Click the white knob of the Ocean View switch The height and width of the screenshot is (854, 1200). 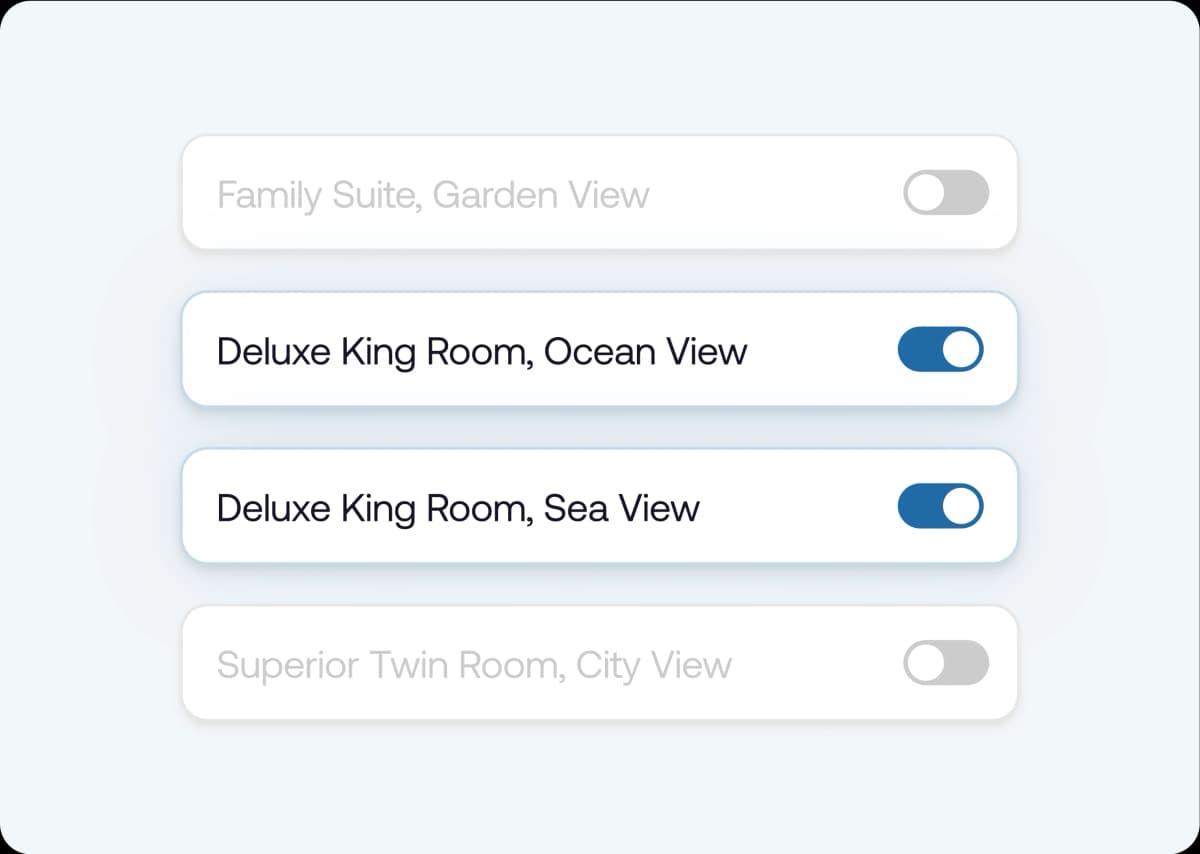tap(962, 350)
